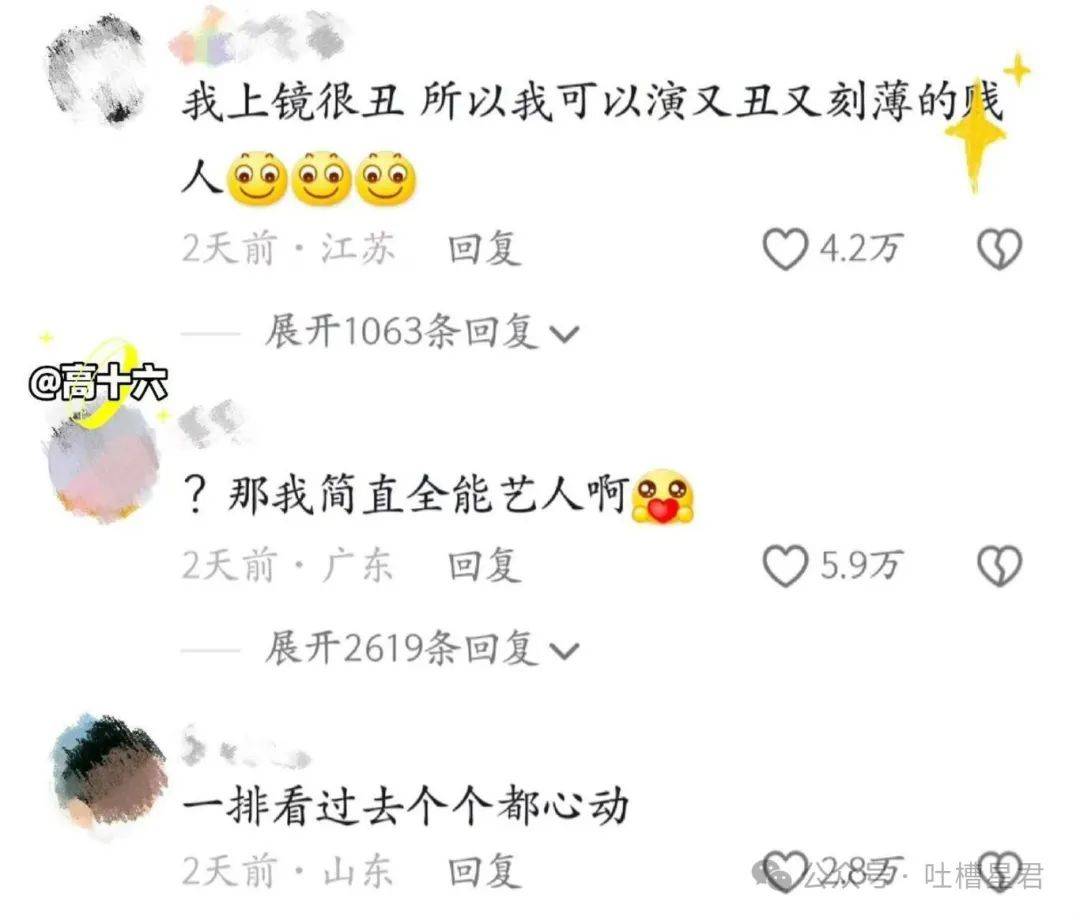Select comment text 一排看过去个个都心动
Screen dimensions: 1080x920
(x=406, y=806)
